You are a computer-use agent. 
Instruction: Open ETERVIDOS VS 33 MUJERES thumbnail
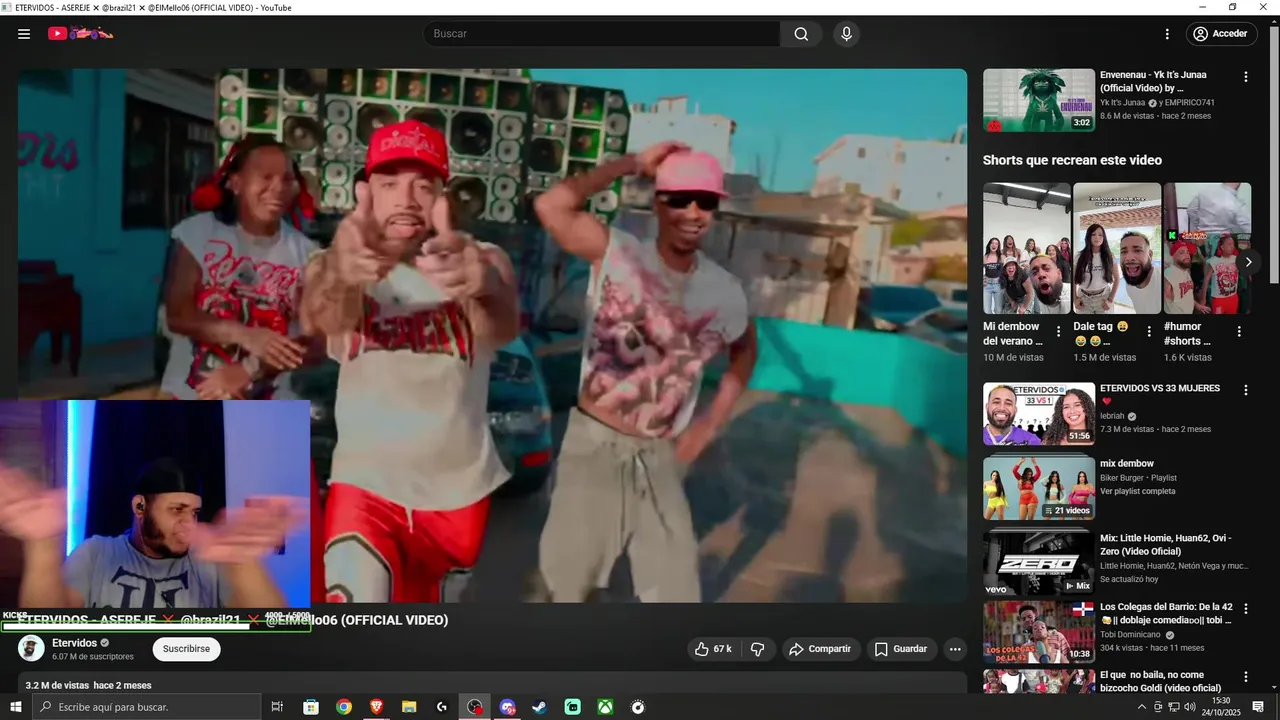pyautogui.click(x=1039, y=414)
